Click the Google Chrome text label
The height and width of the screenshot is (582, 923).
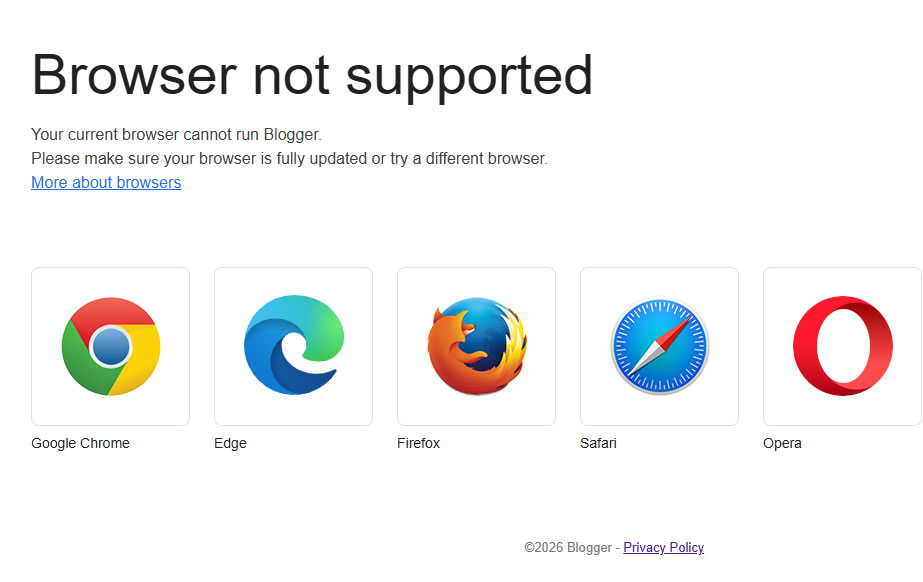(81, 443)
